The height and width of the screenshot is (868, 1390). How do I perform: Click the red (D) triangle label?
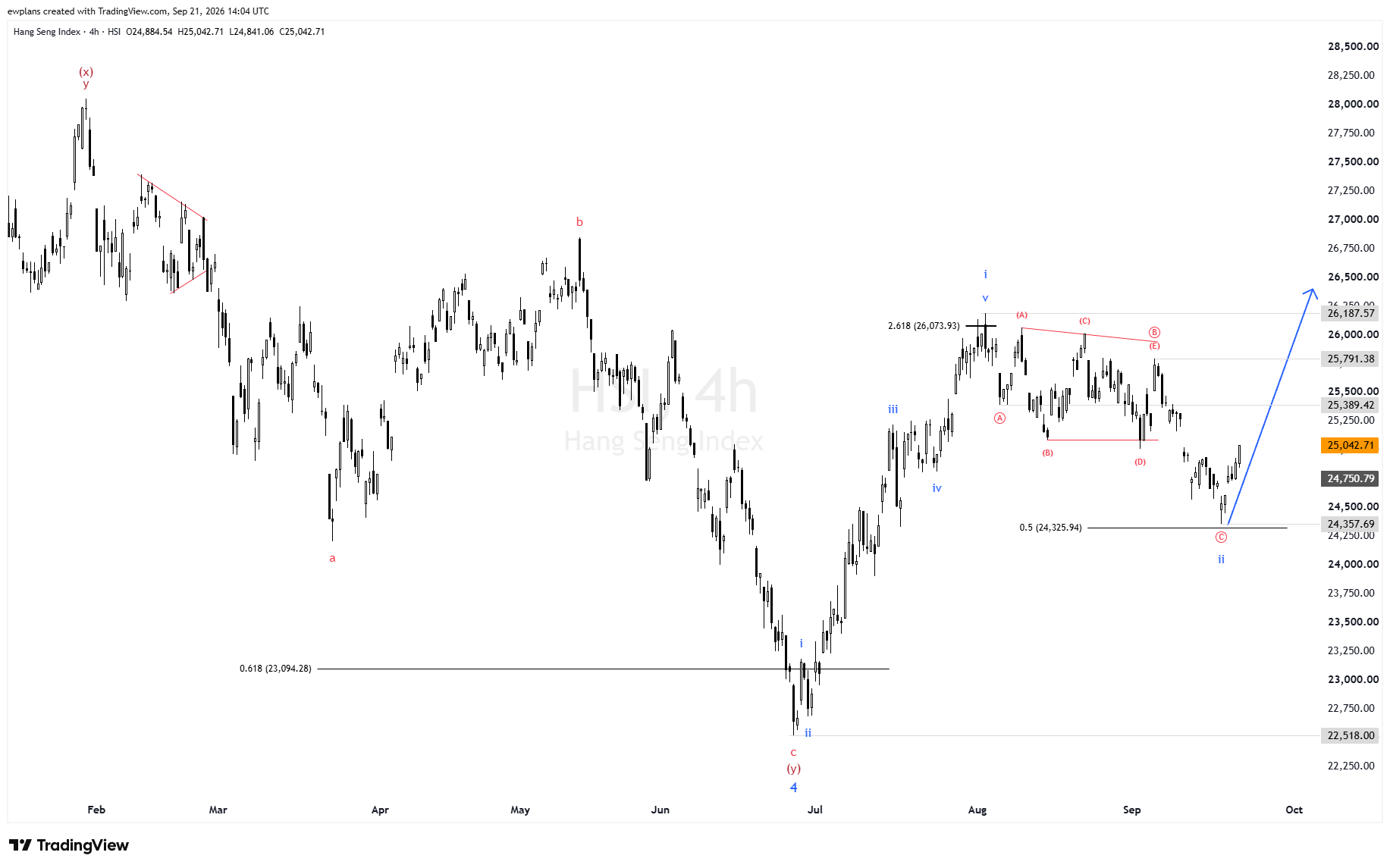point(1141,462)
